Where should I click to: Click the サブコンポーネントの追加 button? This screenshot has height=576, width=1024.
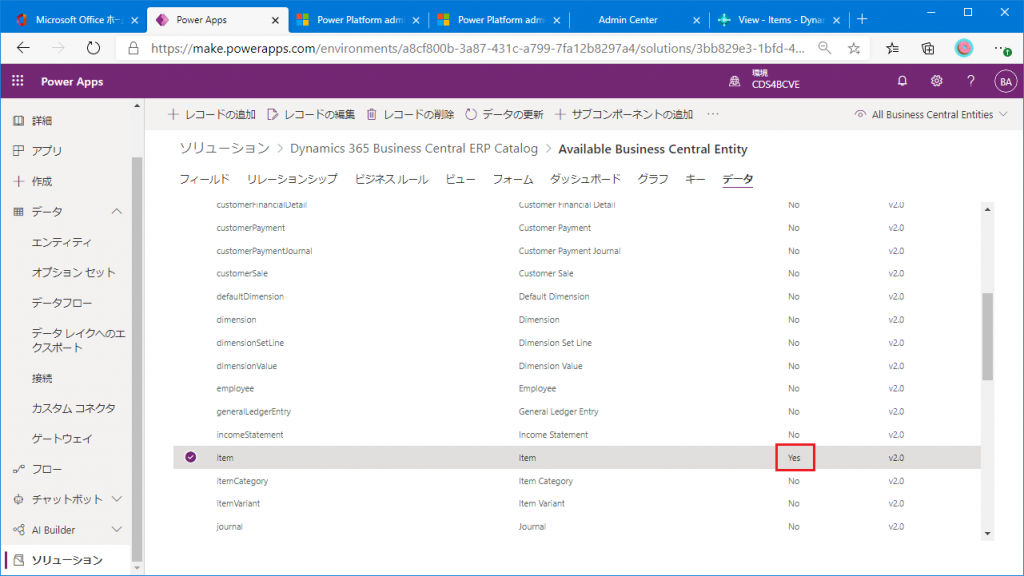[x=624, y=114]
